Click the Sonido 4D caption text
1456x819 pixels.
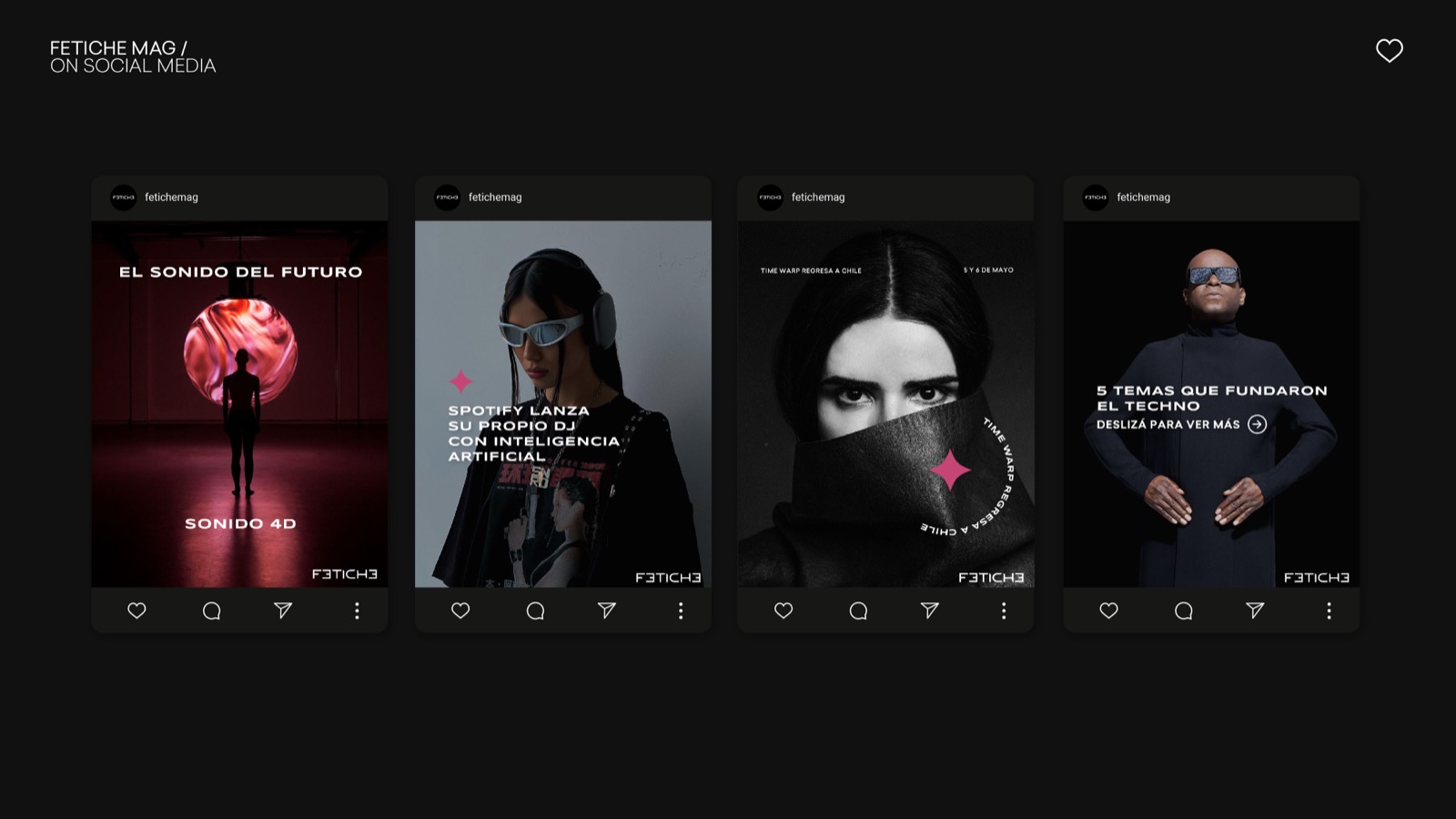pyautogui.click(x=240, y=523)
